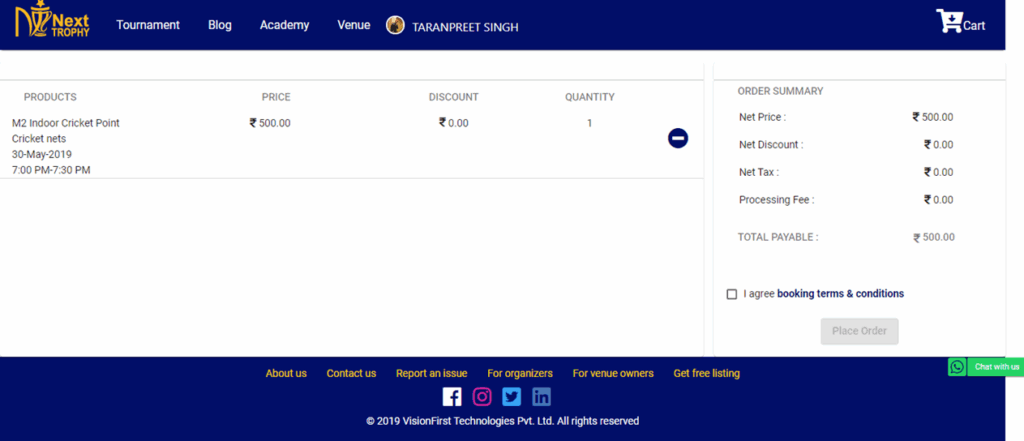Viewport: 1024px width, 441px height.
Task: Open the LinkedIn icon in footer
Action: [541, 396]
